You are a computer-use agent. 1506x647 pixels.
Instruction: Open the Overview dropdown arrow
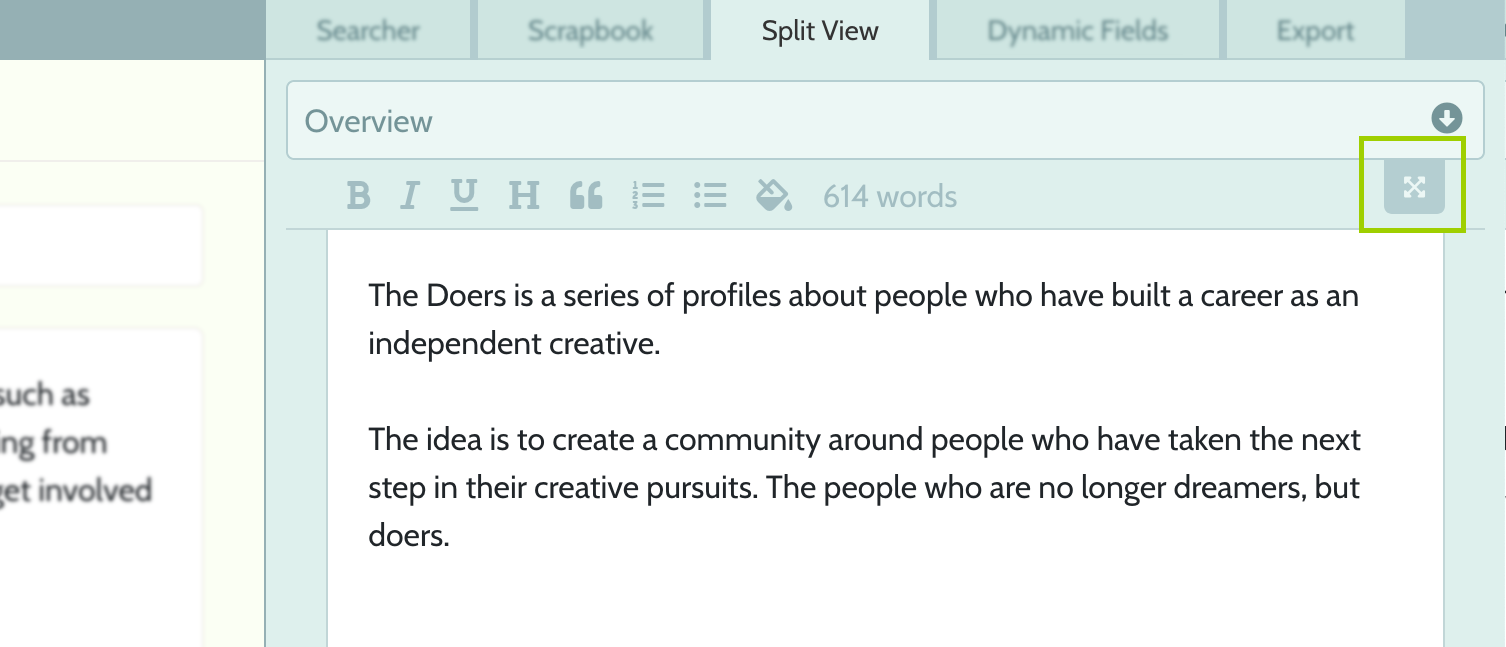[x=1447, y=119]
